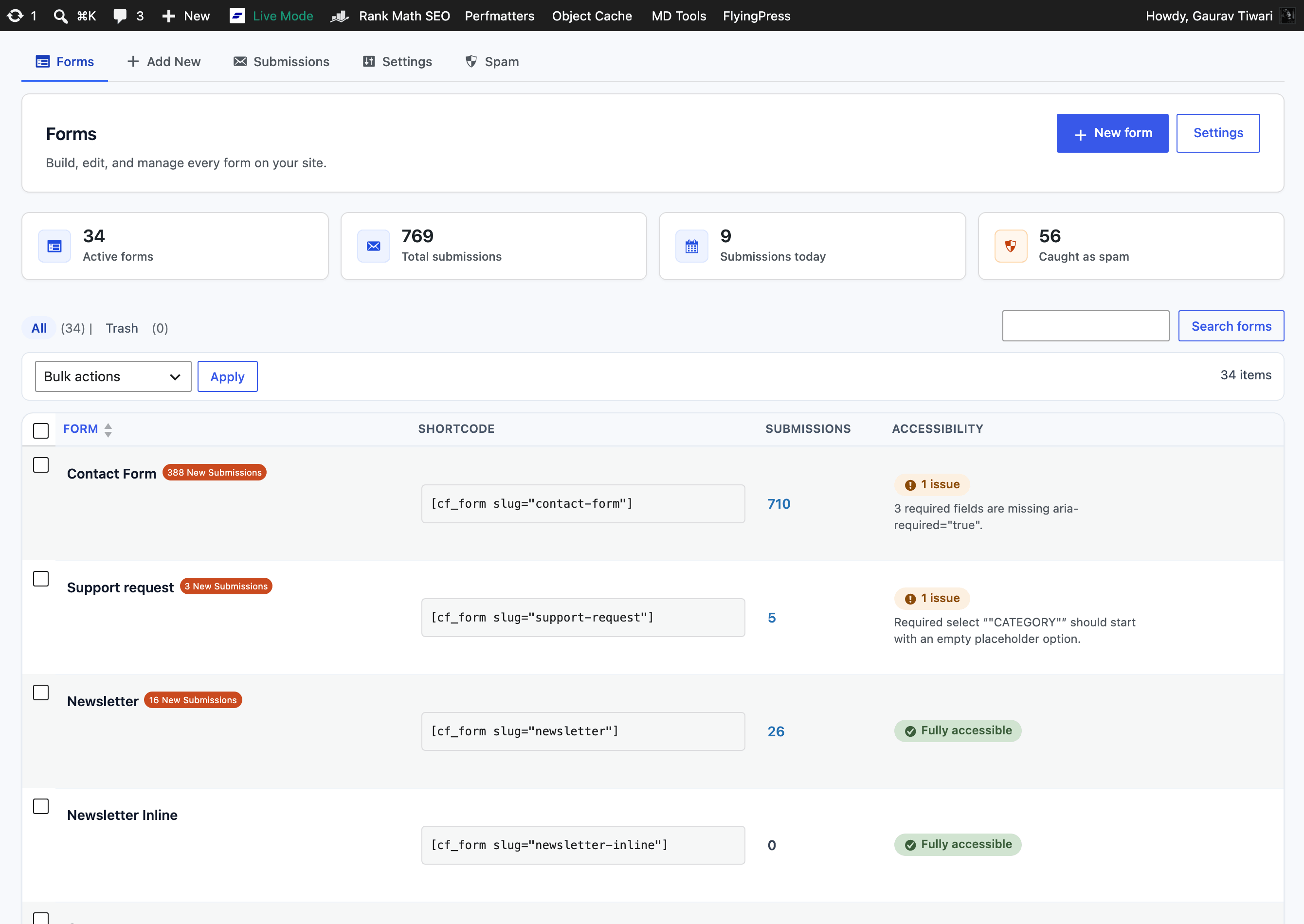
Task: Open the Support request title link
Action: coord(120,587)
